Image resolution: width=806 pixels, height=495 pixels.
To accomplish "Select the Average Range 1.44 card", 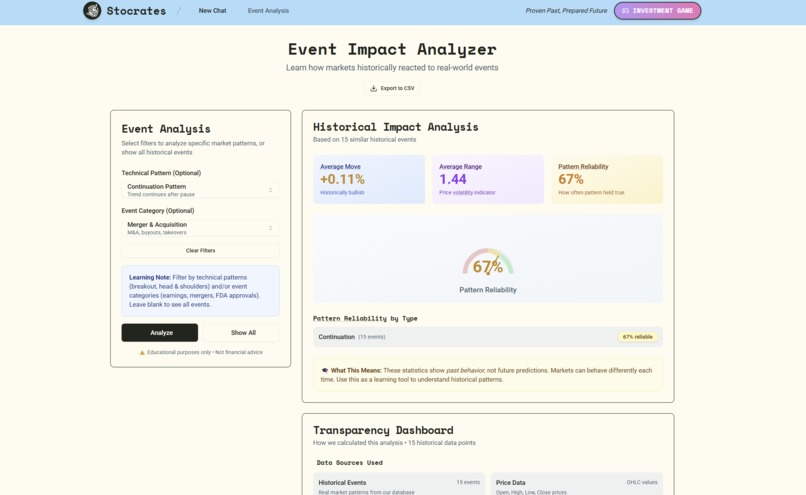I will tap(488, 179).
